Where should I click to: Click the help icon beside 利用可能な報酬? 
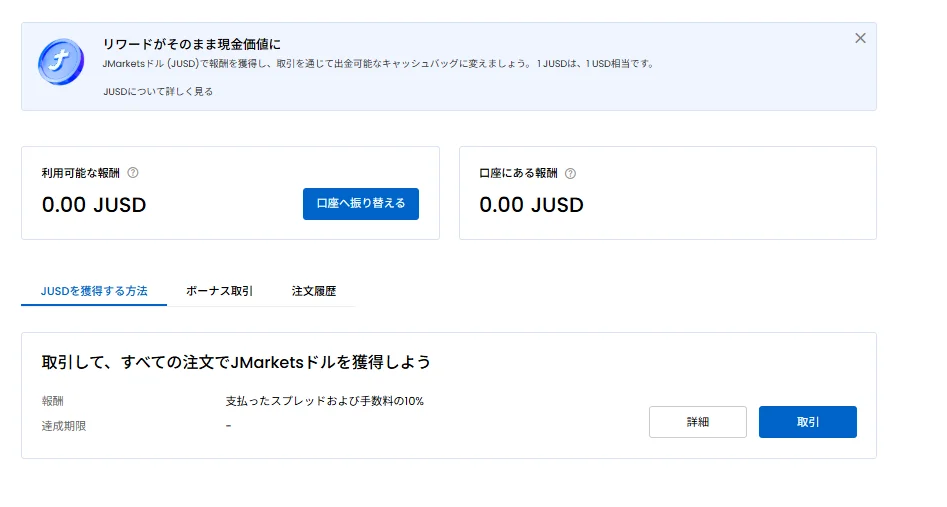click(x=133, y=173)
